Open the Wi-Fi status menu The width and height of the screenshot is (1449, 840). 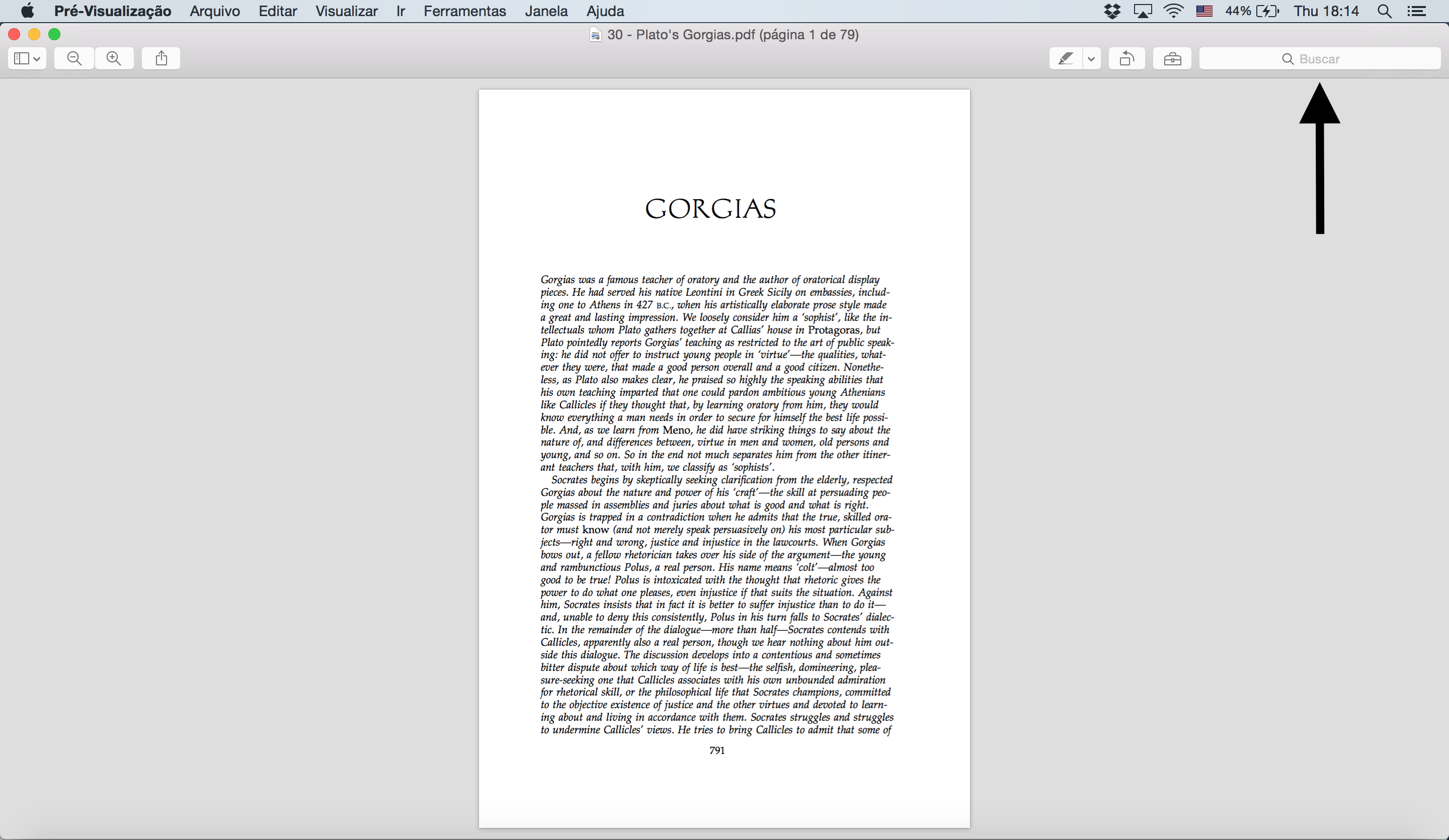[1173, 11]
